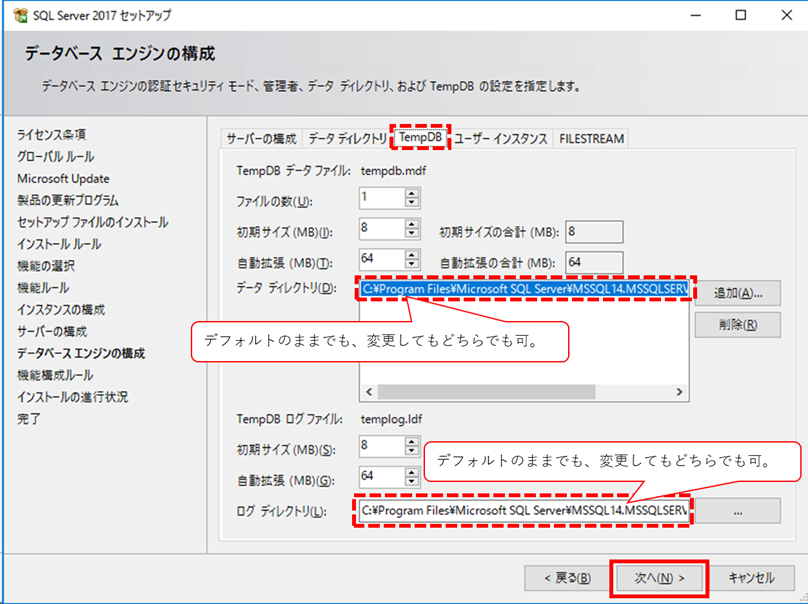Image resolution: width=808 pixels, height=604 pixels.
Task: Click the 機能構成ルール step
Action: point(55,375)
